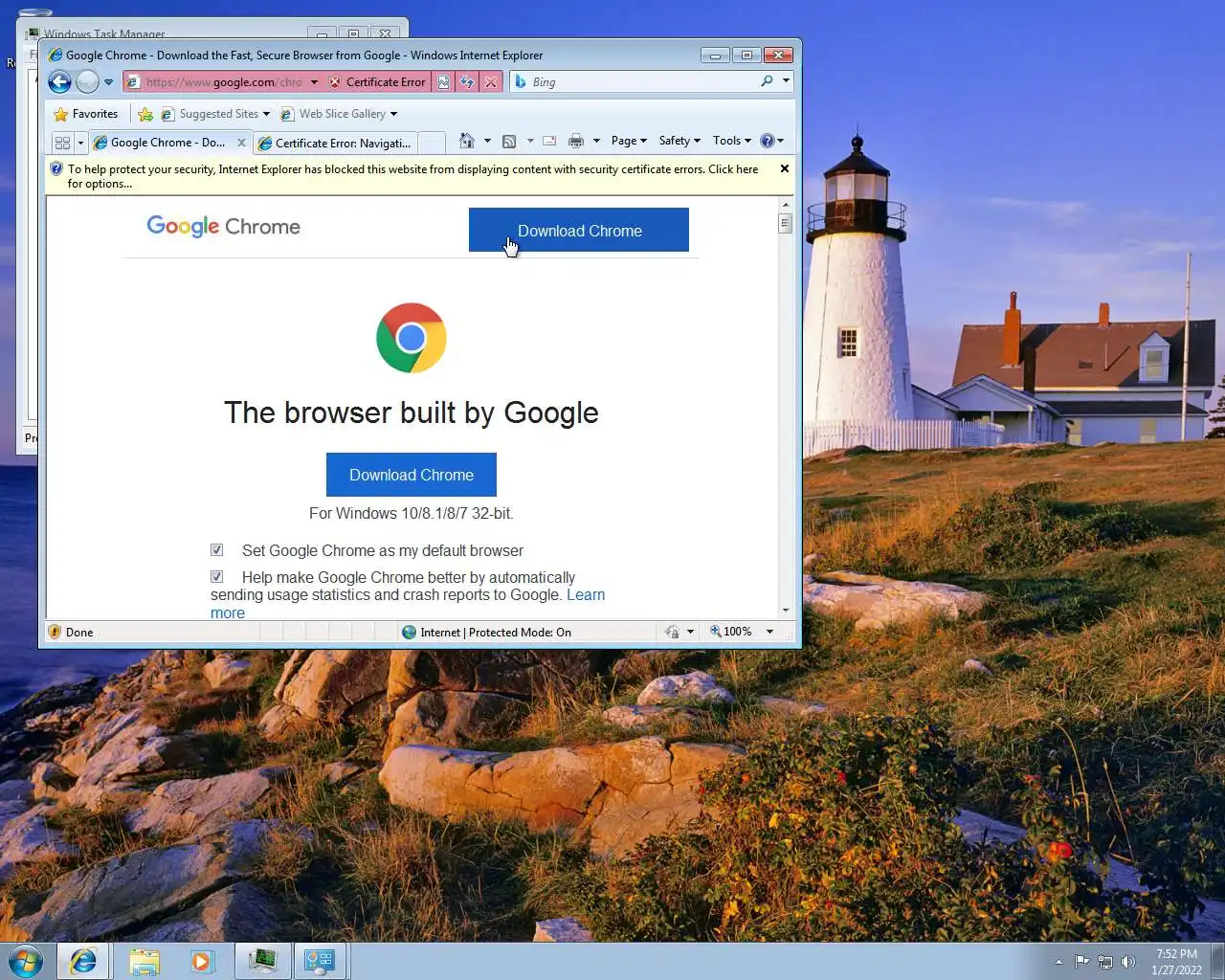Print the page with the printer icon
This screenshot has width=1225, height=980.
point(575,141)
